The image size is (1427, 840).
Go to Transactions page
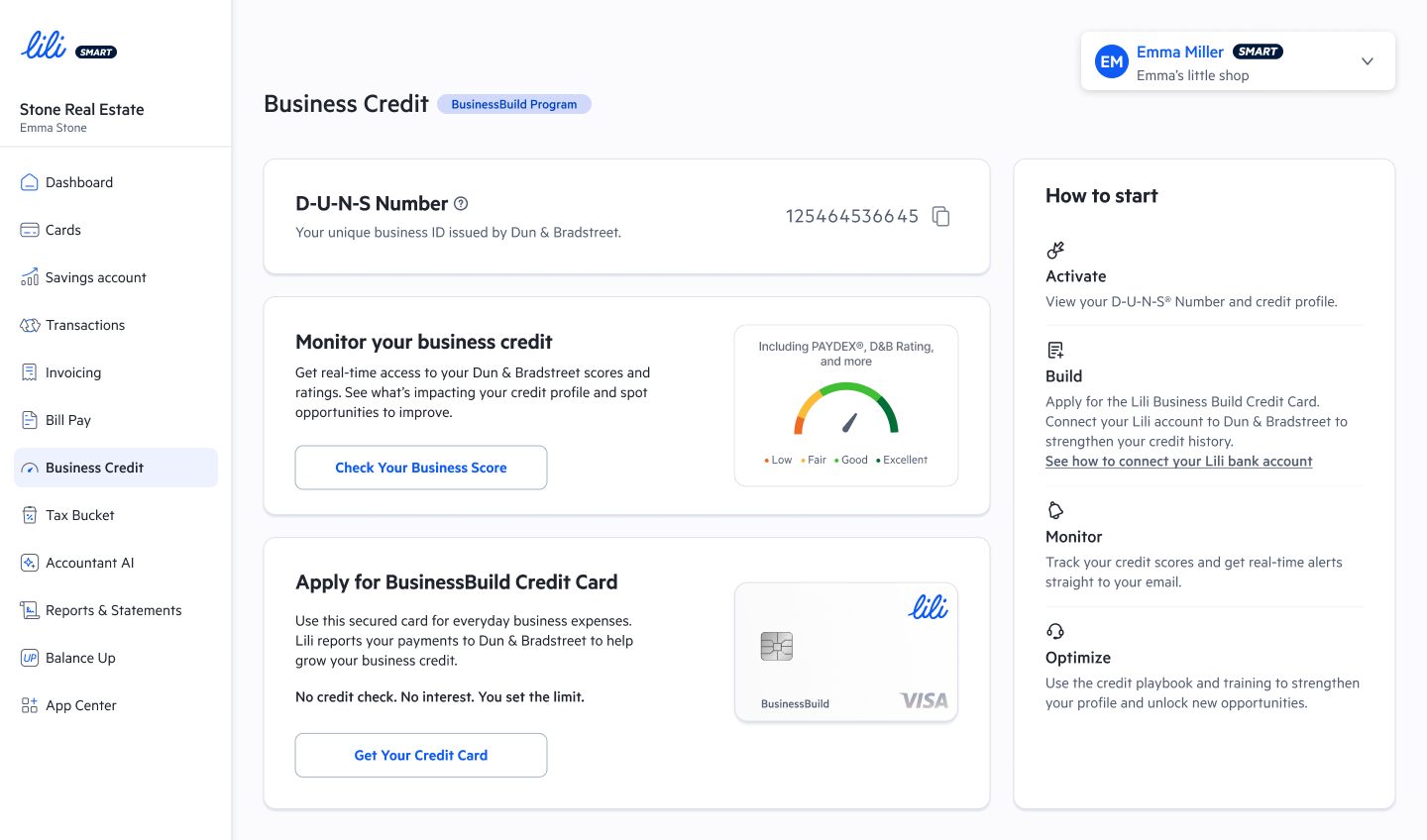click(85, 325)
